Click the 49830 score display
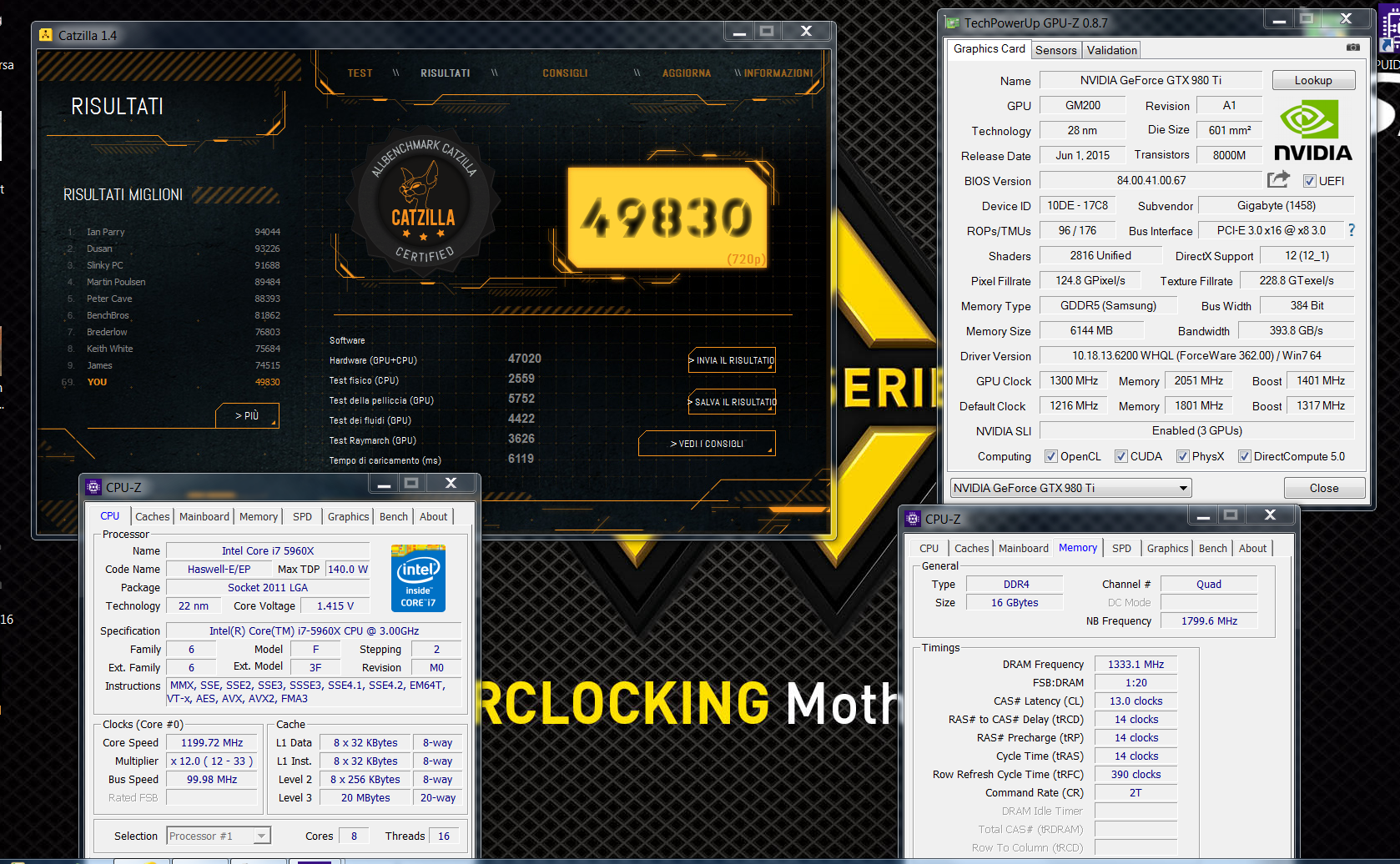Viewport: 1400px width, 864px height. coord(667,219)
